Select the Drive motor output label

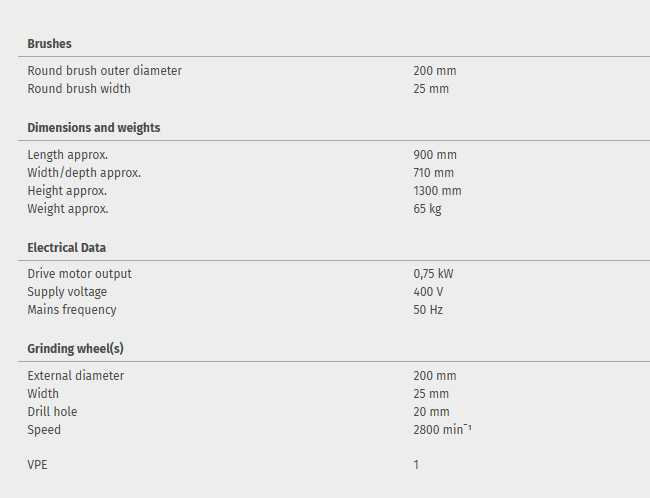[x=79, y=274]
